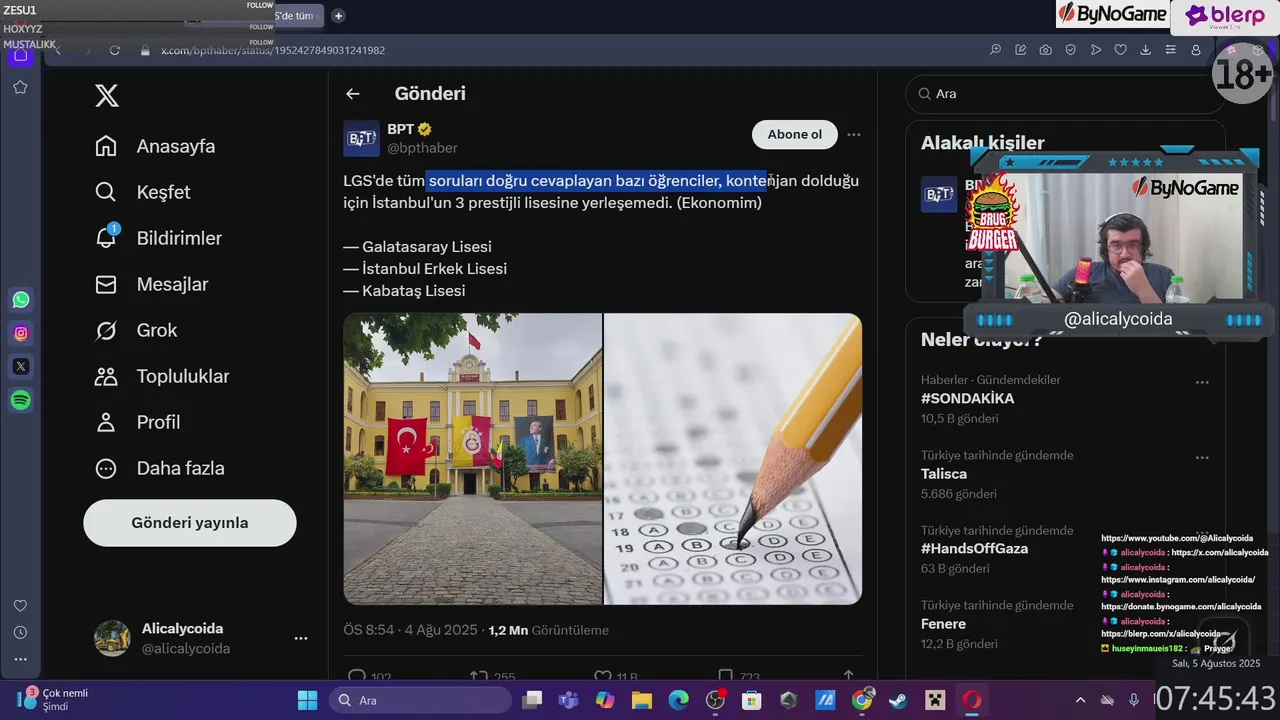Click the 1,2 Mn Görüntüleme count

tap(548, 631)
